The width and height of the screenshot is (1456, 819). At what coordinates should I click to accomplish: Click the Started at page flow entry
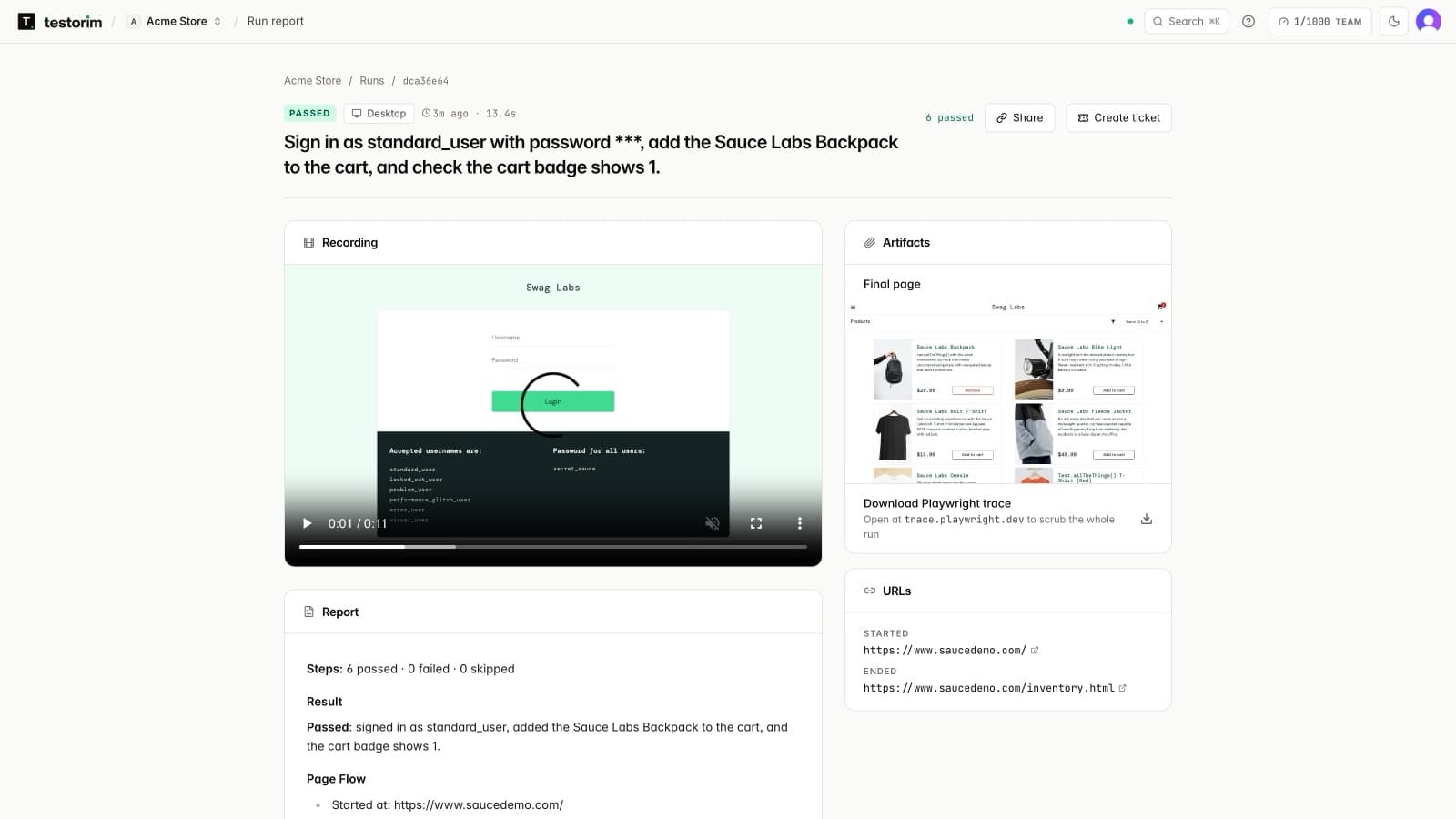[448, 804]
